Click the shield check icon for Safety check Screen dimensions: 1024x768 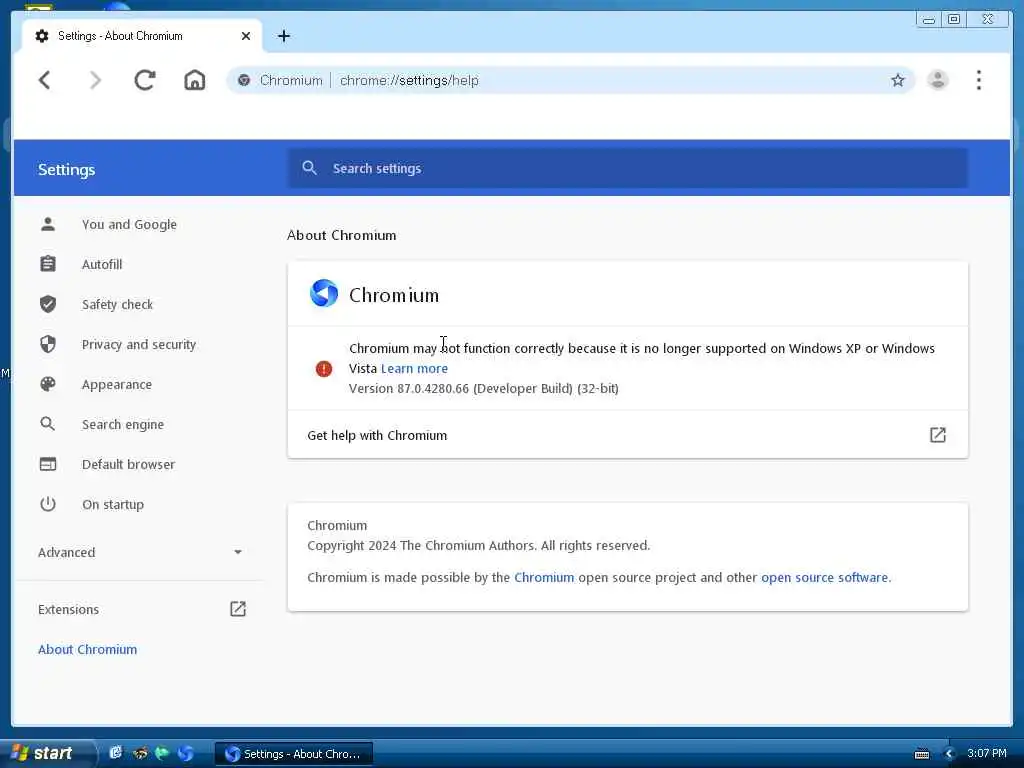click(48, 304)
